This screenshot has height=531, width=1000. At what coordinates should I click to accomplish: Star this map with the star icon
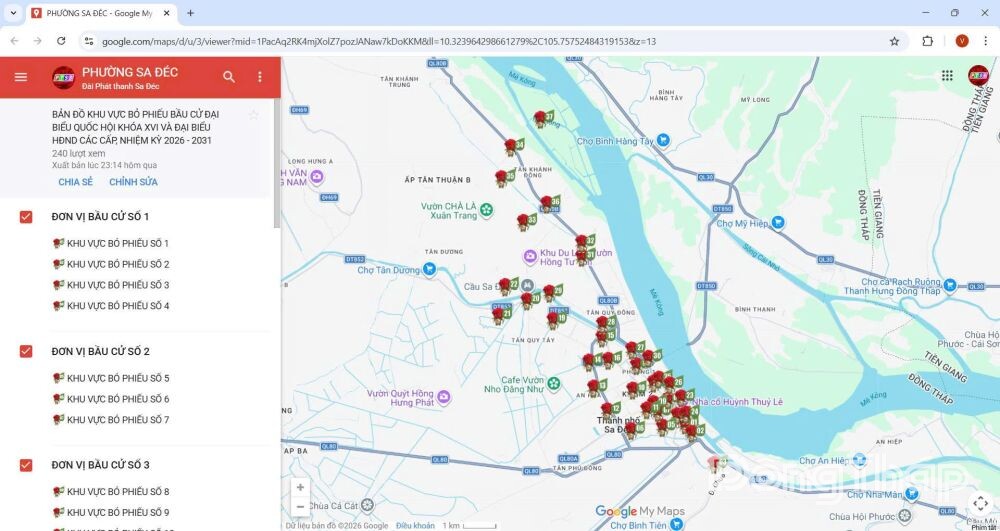254,115
